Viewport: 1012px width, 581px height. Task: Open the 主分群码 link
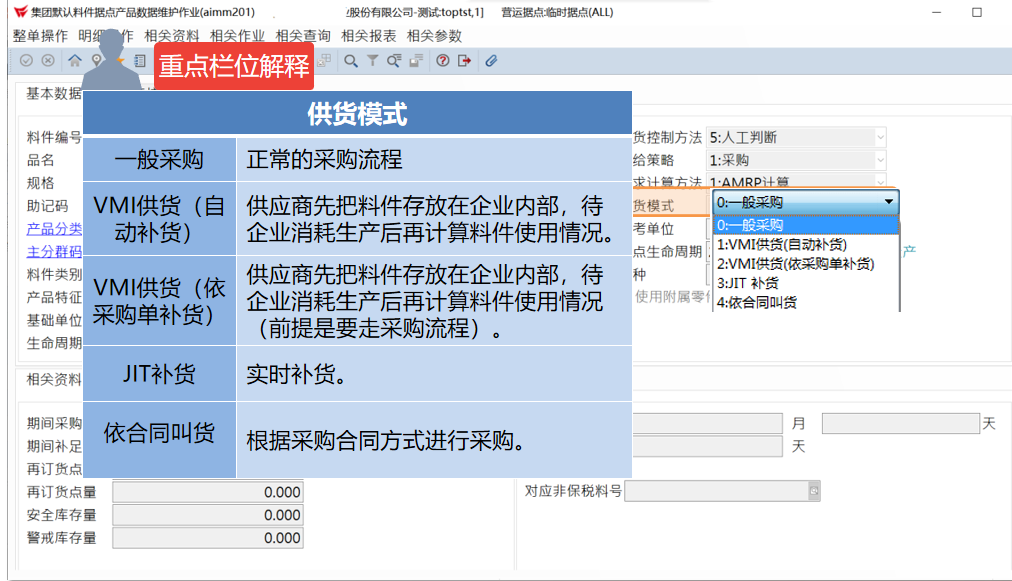(x=54, y=252)
